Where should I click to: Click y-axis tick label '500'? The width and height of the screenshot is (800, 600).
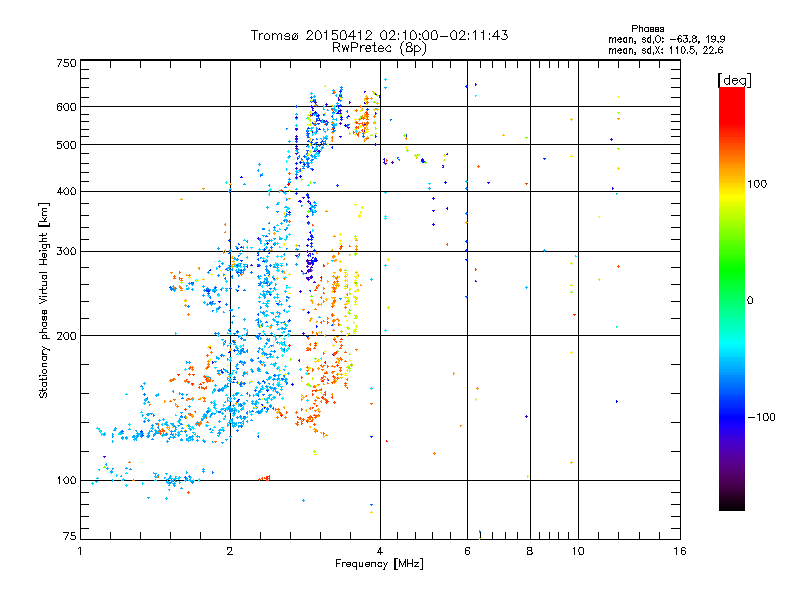click(66, 145)
